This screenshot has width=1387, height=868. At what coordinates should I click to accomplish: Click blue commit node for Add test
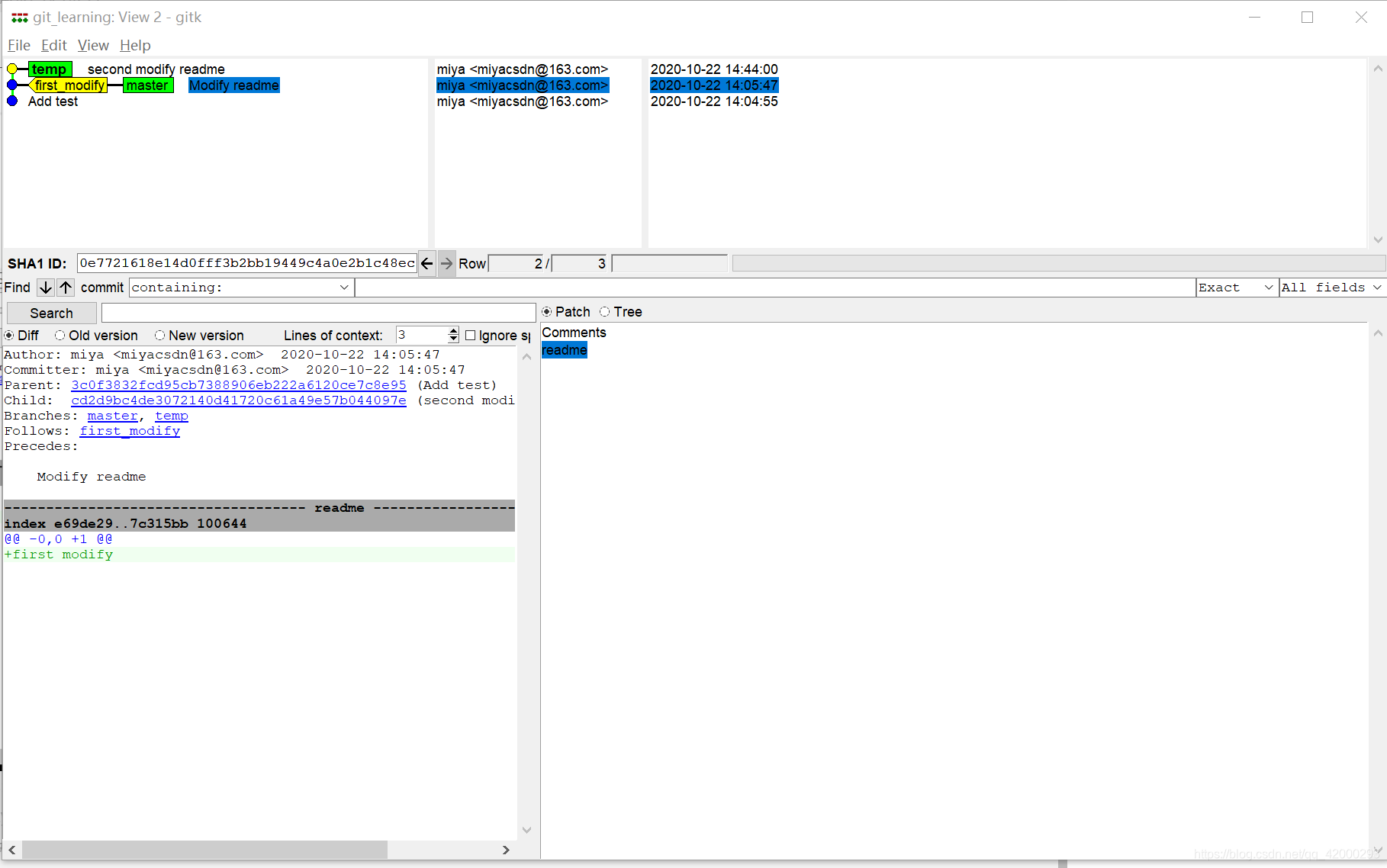[x=12, y=101]
